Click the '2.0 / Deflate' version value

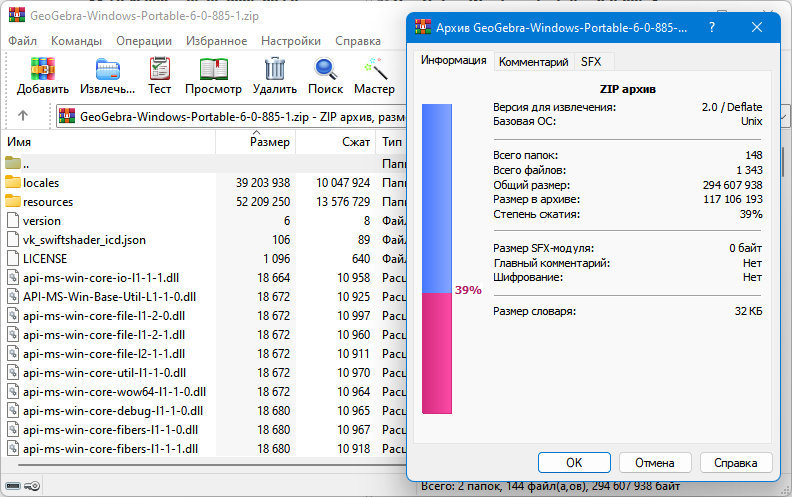click(x=732, y=107)
